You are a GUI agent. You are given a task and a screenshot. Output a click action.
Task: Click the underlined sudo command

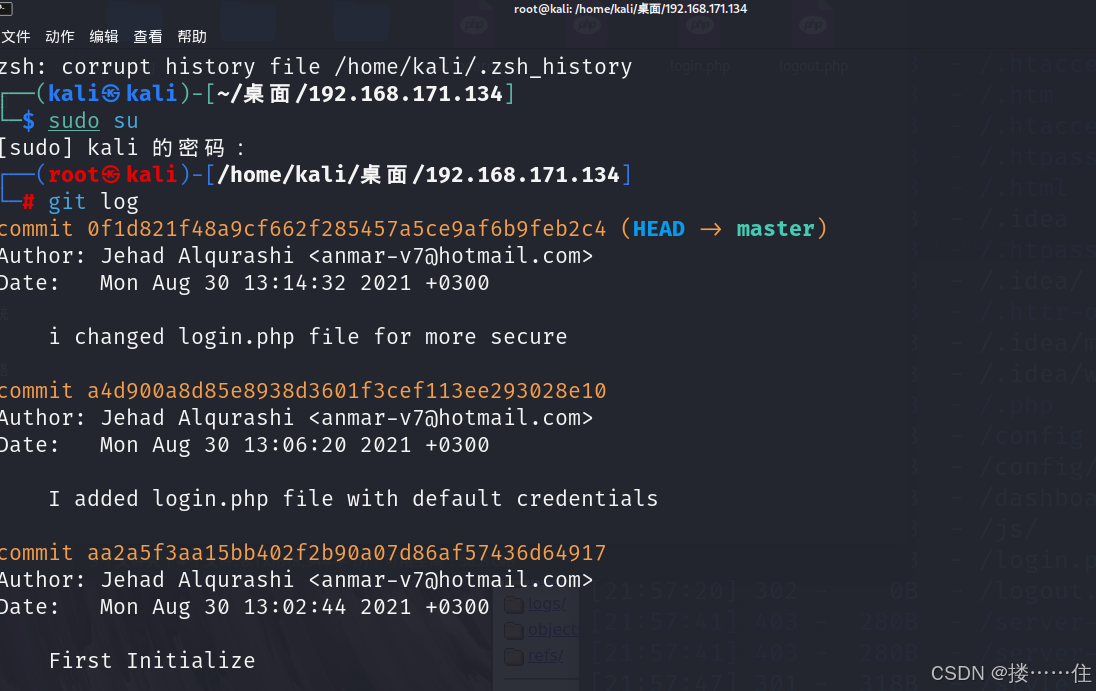click(74, 121)
